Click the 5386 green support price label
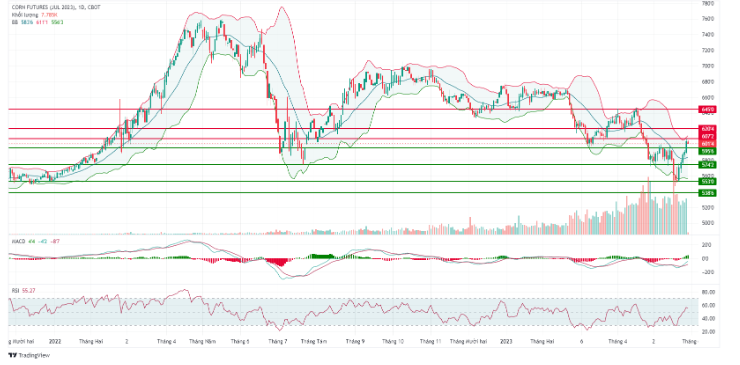 (707, 193)
